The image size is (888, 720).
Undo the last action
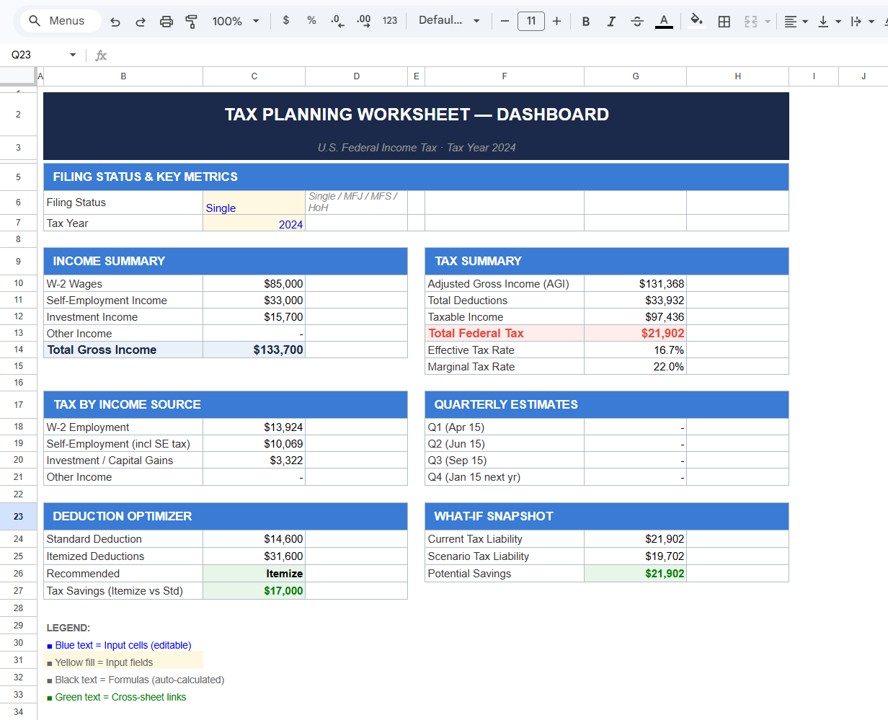pos(116,22)
